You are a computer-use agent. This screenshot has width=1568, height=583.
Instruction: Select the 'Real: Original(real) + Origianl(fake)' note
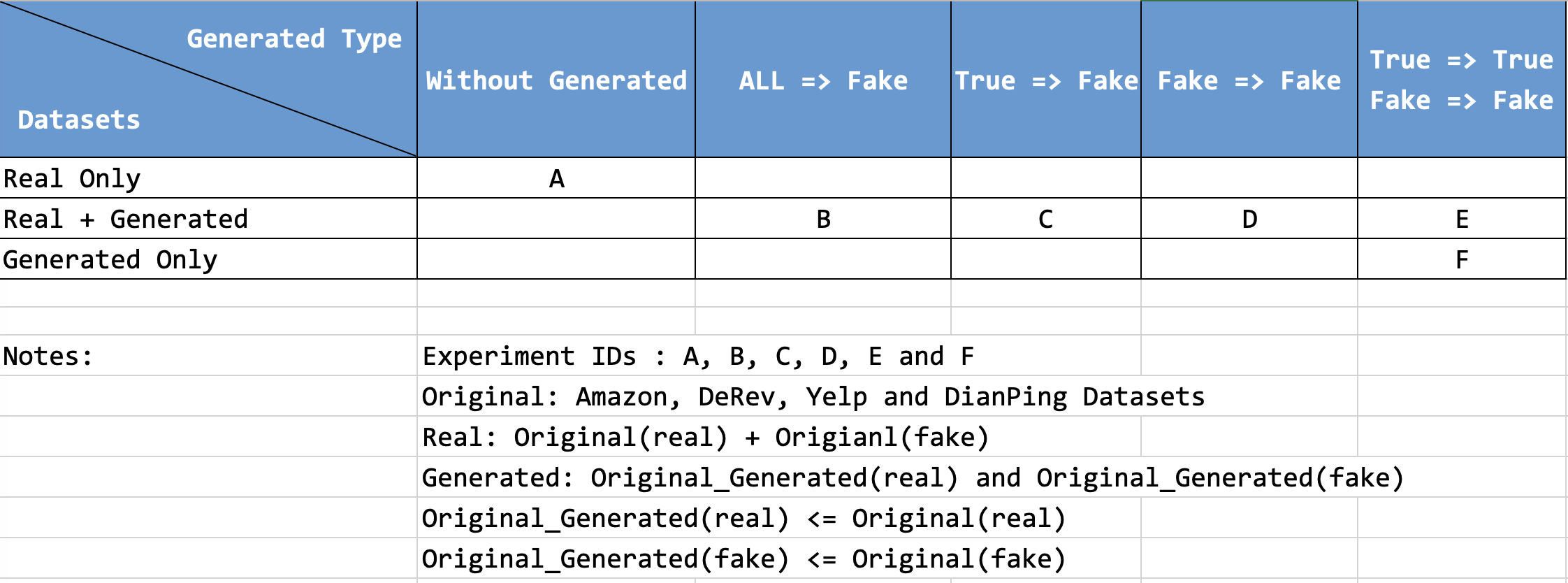705,437
